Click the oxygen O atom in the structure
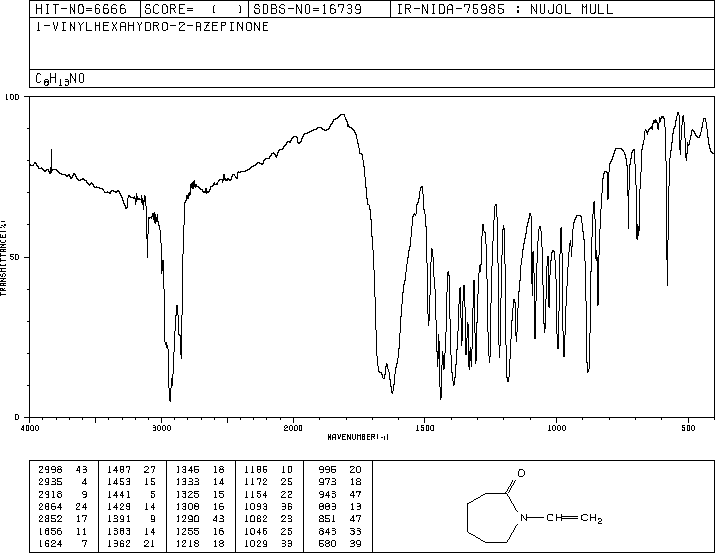This screenshot has width=715, height=553. pyautogui.click(x=522, y=473)
